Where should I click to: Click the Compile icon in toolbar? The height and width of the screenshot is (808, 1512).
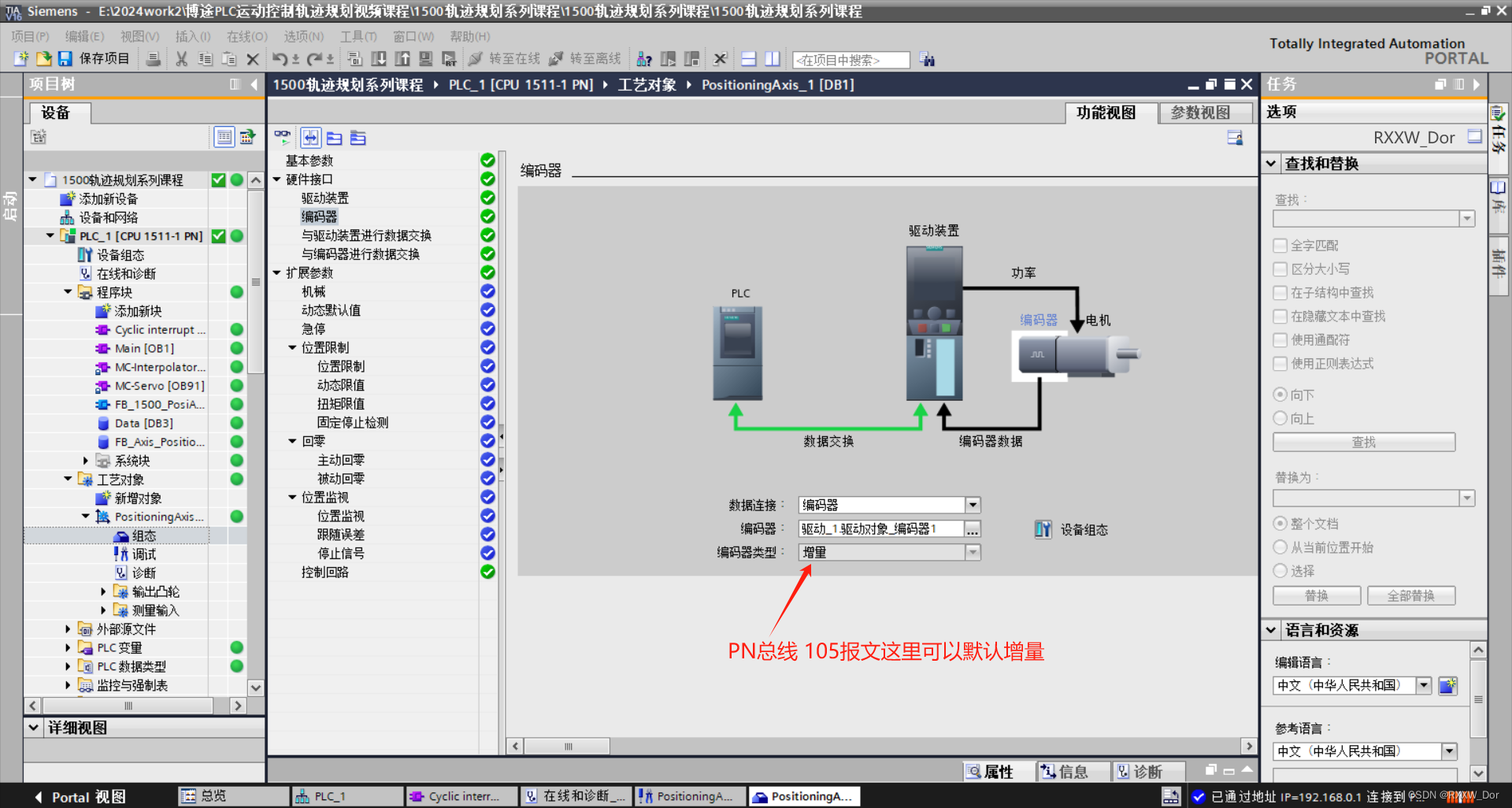355,59
